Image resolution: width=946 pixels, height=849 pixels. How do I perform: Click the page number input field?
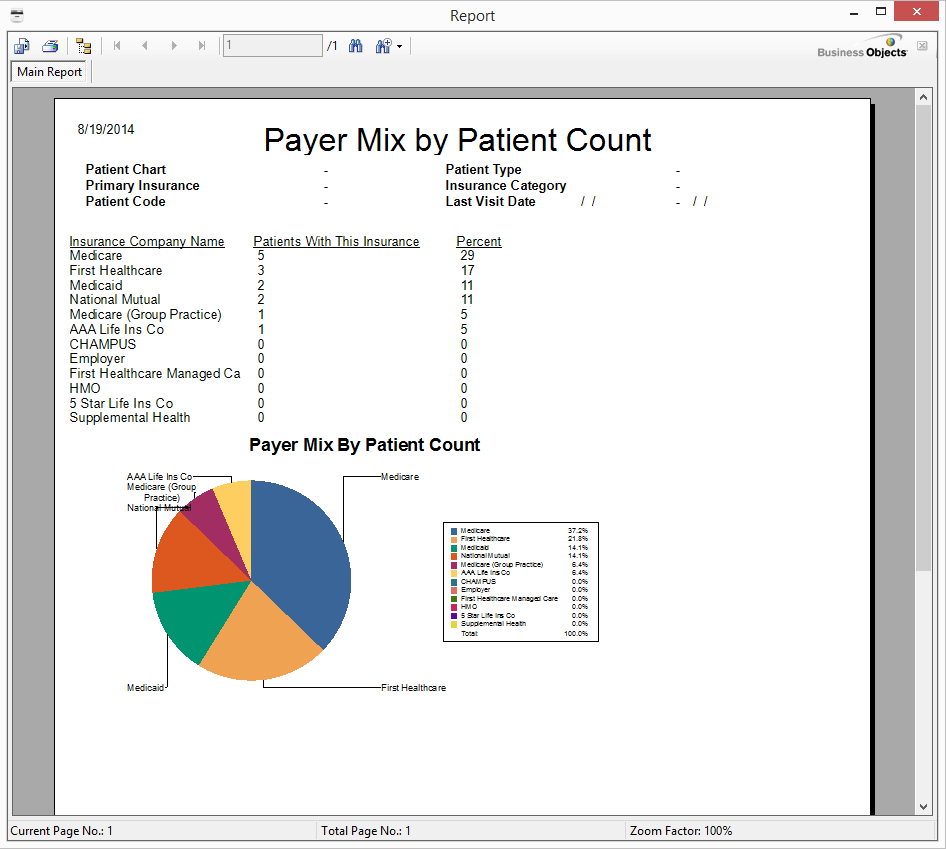272,46
